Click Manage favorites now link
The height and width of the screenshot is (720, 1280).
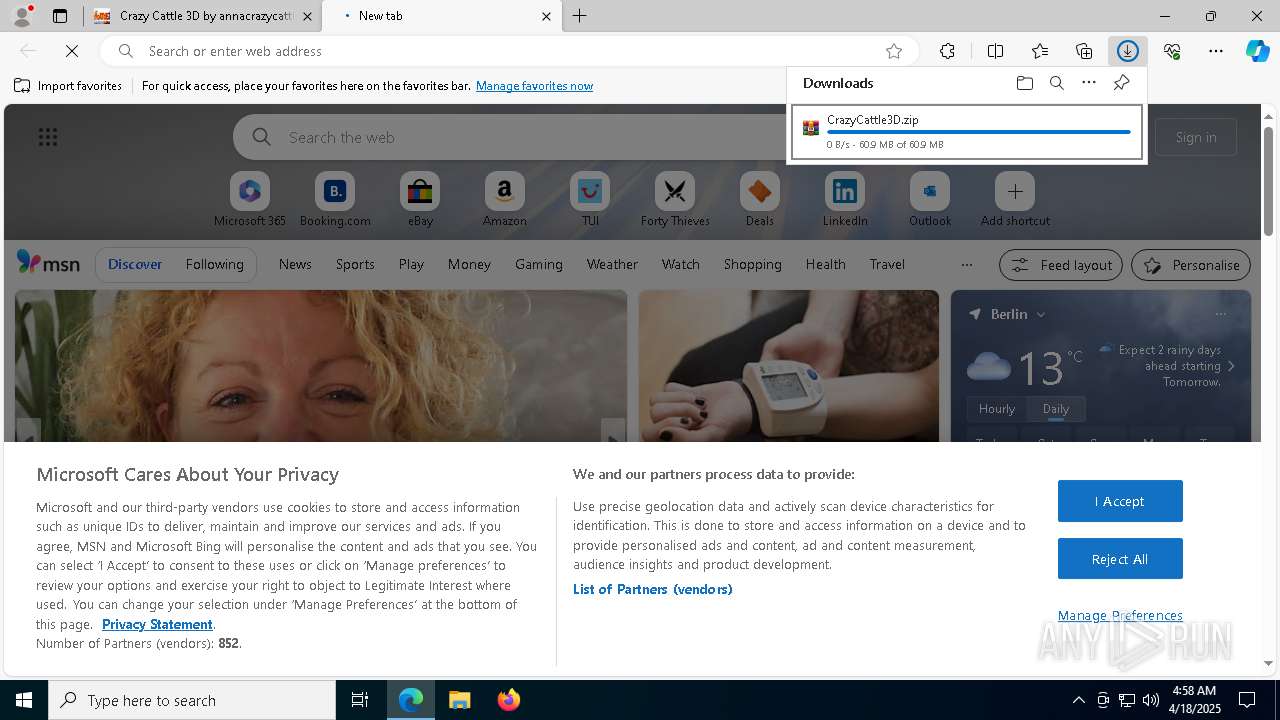[x=534, y=86]
